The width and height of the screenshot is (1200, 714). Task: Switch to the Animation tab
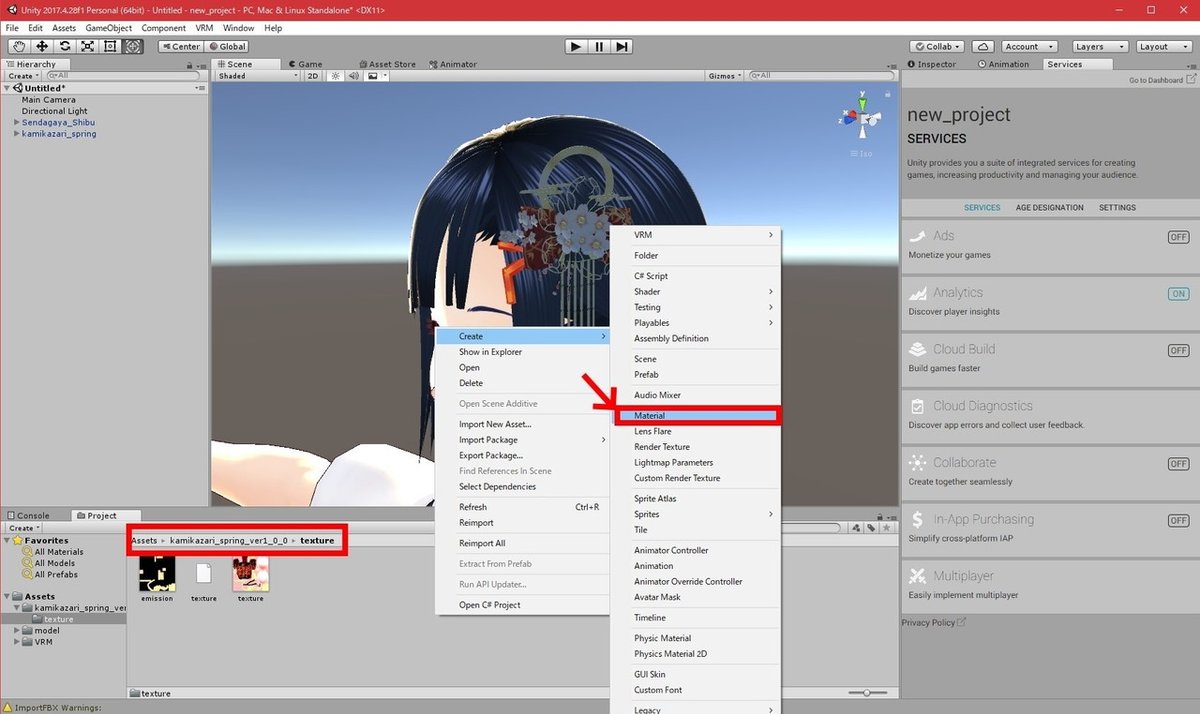(1003, 64)
